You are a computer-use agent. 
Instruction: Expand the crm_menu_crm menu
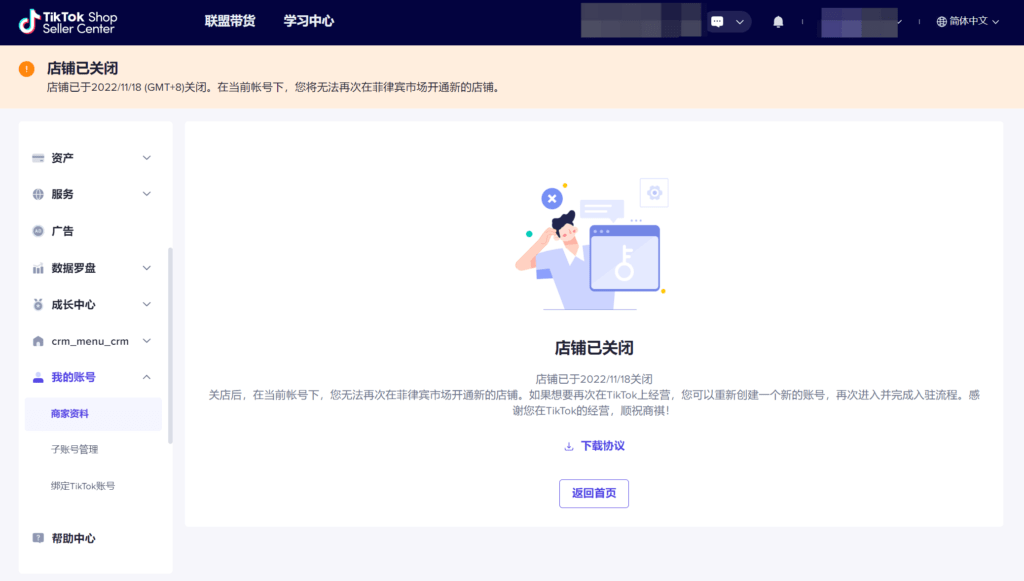pyautogui.click(x=146, y=340)
